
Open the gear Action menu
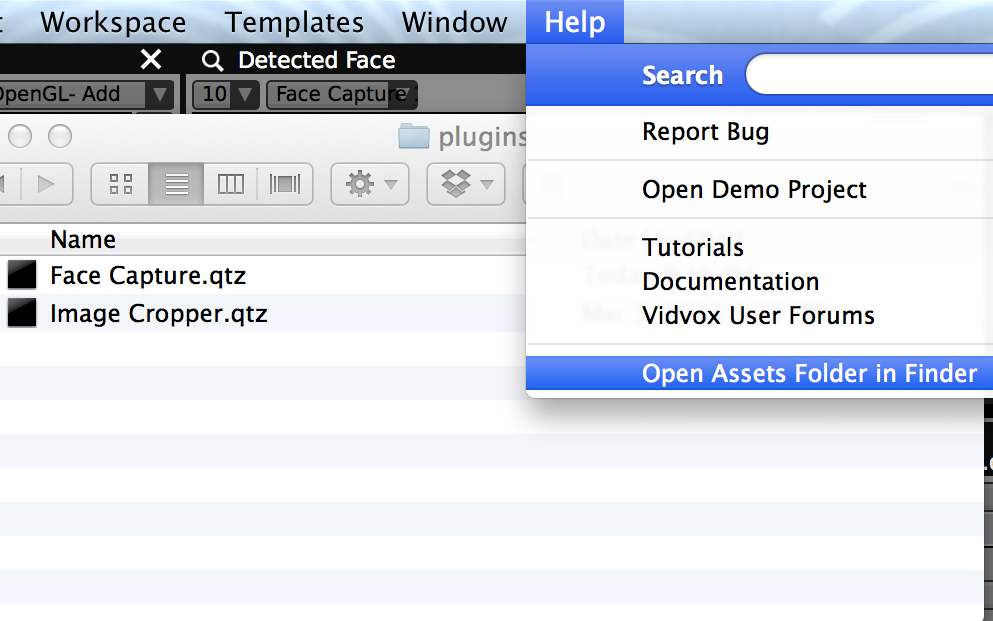pos(370,184)
